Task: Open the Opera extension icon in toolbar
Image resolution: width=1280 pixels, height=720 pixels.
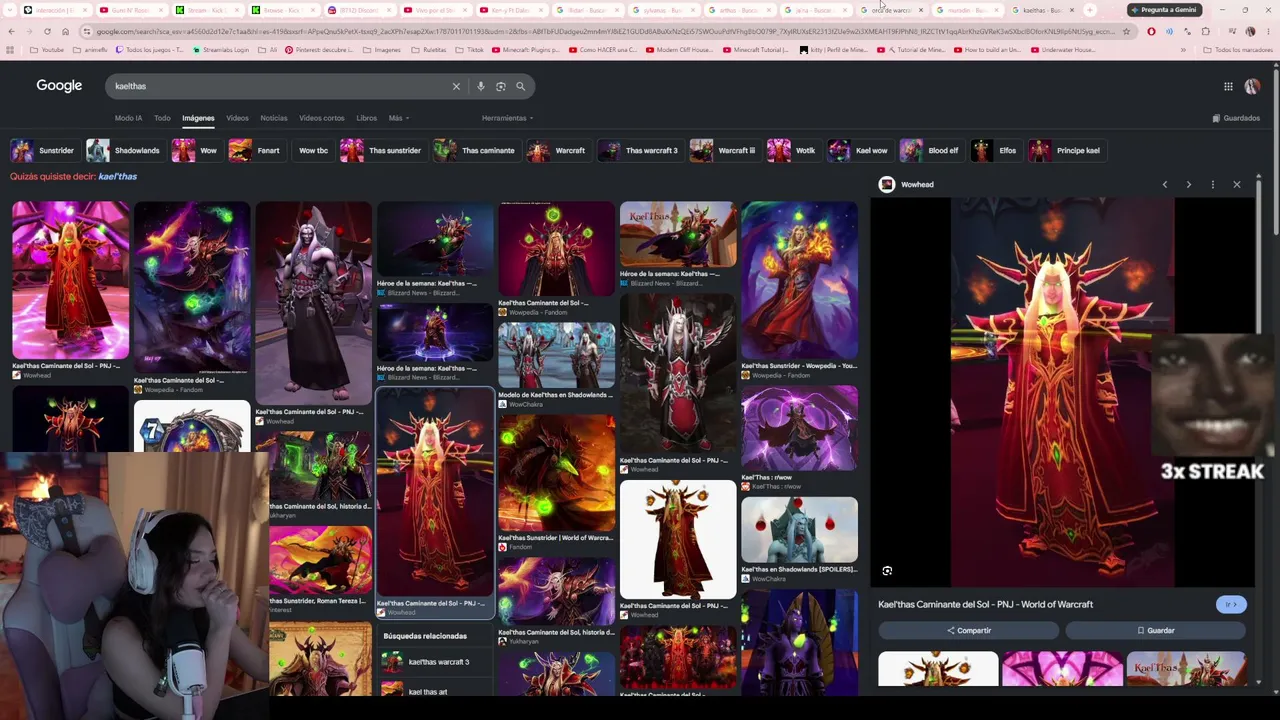Action: [x=1151, y=31]
